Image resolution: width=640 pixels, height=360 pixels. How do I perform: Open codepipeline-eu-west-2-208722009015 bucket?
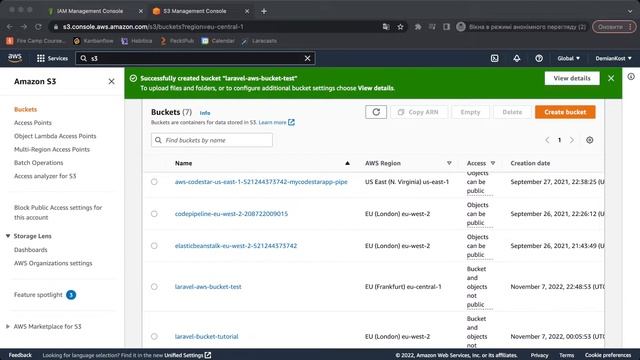click(231, 214)
